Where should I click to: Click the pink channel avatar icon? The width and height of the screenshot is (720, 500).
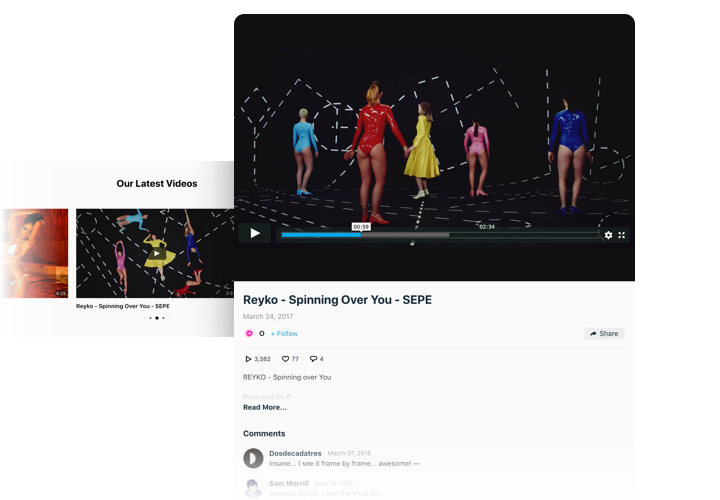249,333
